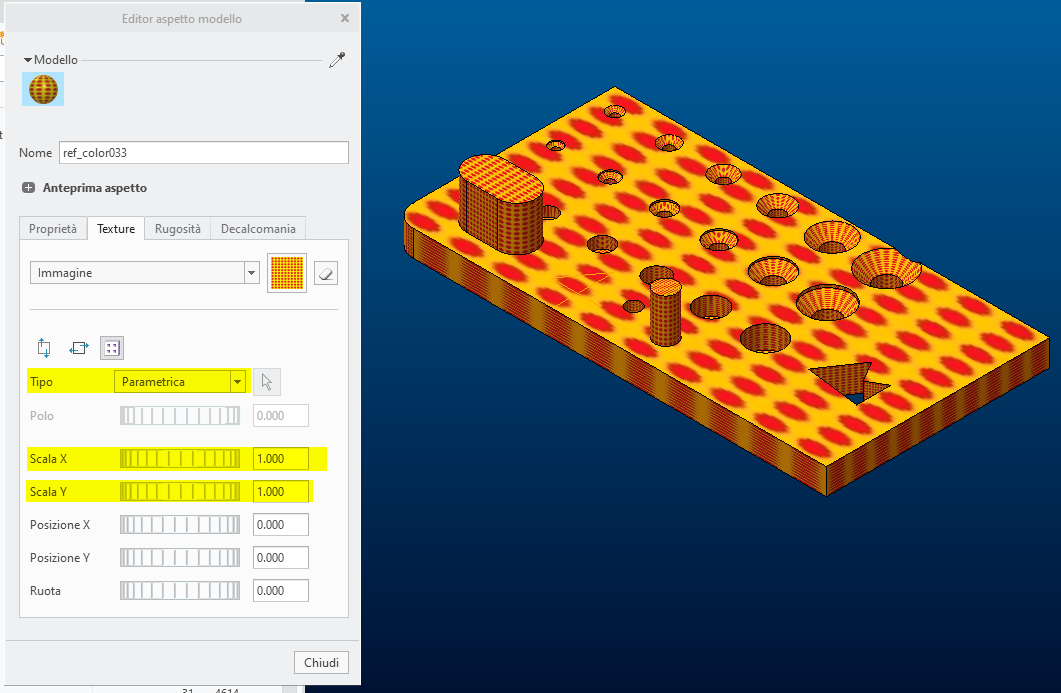Toggle the tiled texture repeat icon
This screenshot has width=1061, height=693.
coord(111,347)
